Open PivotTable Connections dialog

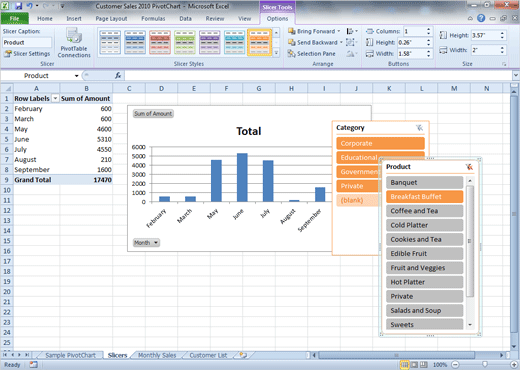click(74, 43)
